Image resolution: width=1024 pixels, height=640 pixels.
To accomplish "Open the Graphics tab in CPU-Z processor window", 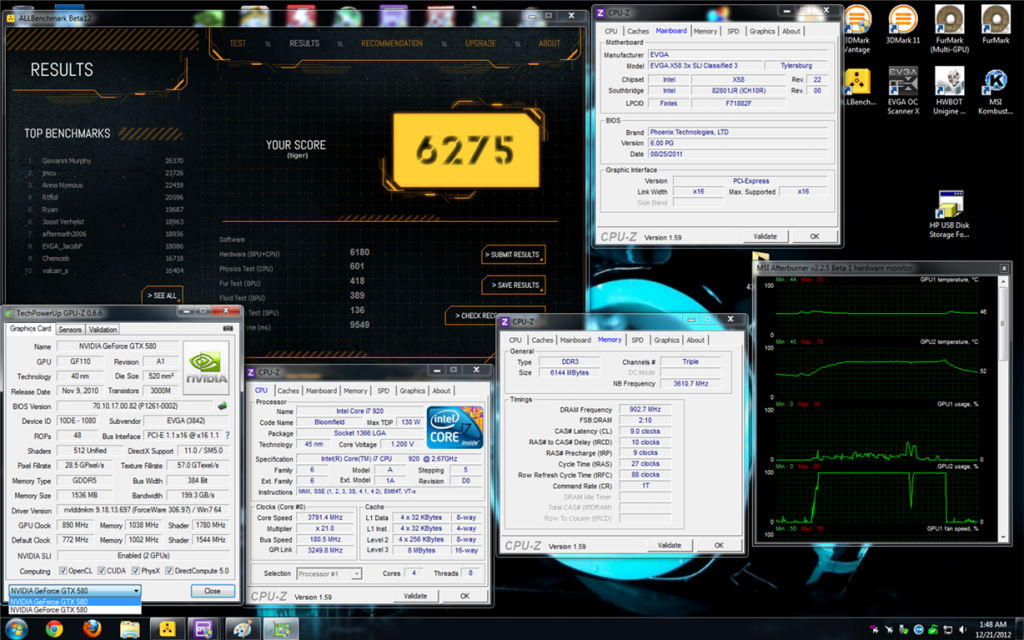I will 412,391.
